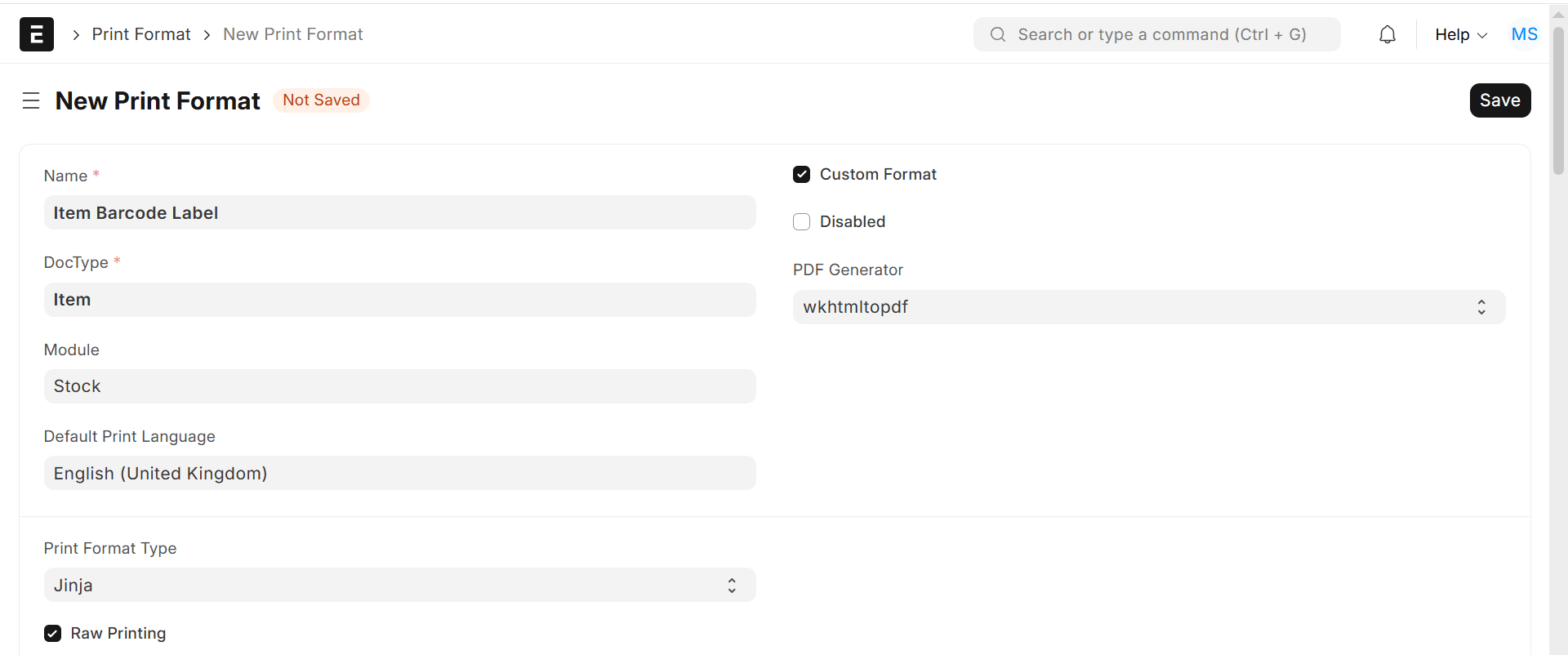Open the MS user avatar menu

[x=1524, y=34]
